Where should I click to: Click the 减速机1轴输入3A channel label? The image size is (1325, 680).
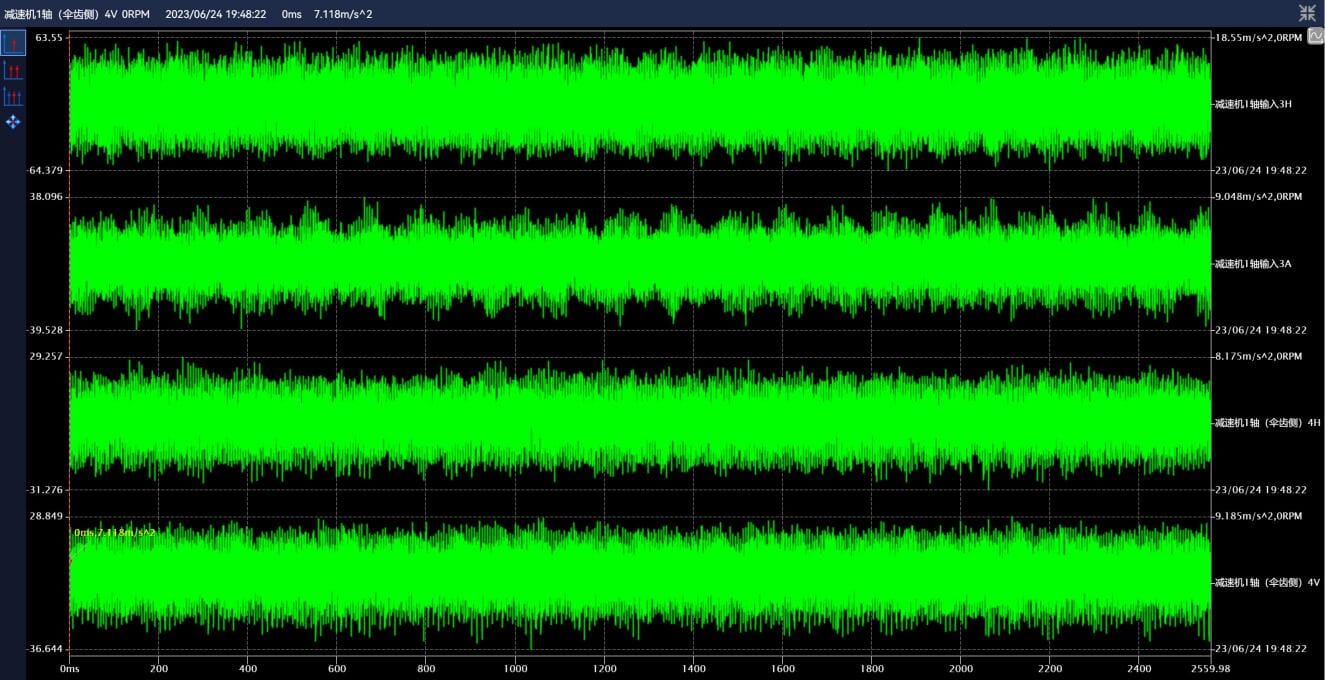pyautogui.click(x=1253, y=264)
